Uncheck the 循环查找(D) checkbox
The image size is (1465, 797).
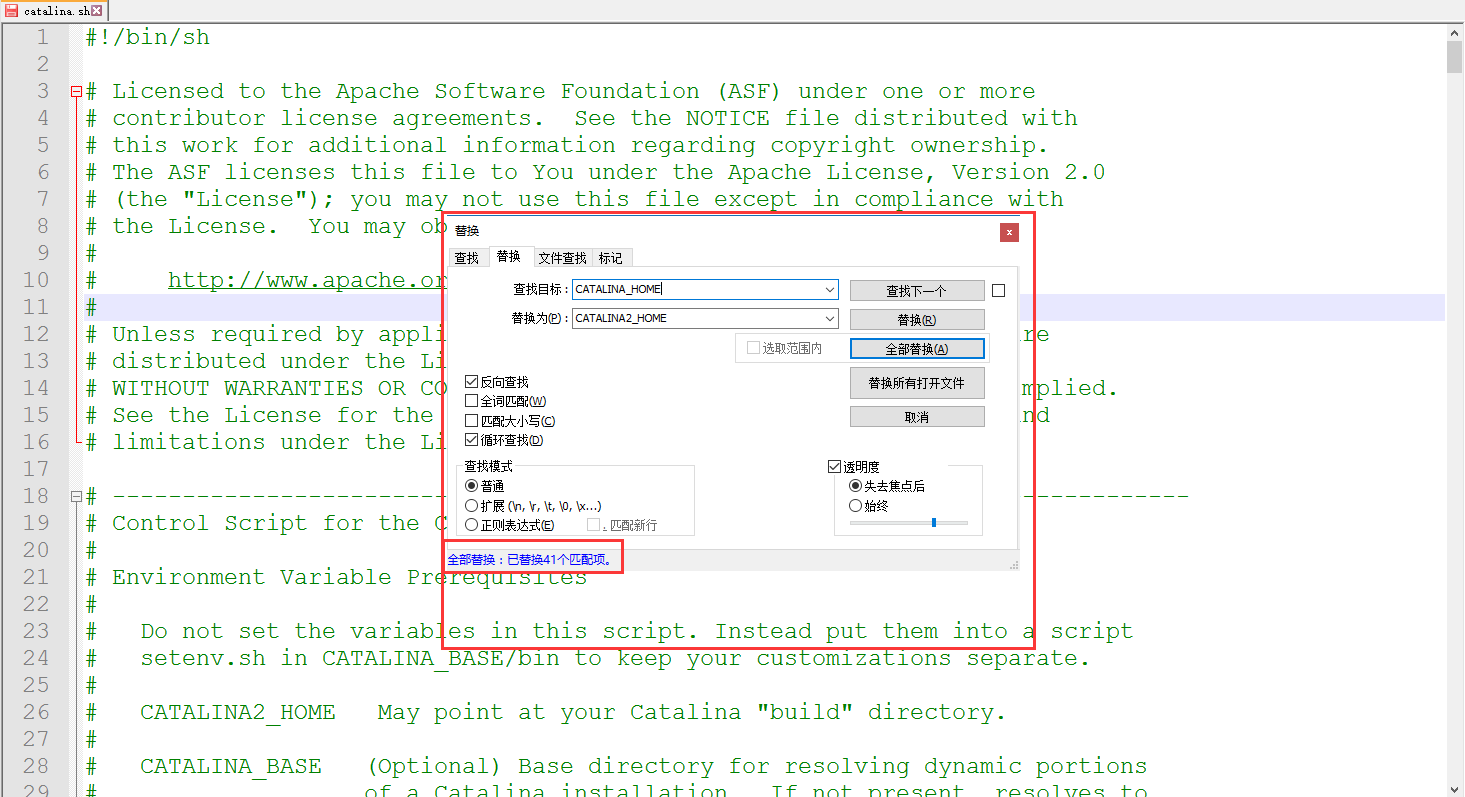472,440
